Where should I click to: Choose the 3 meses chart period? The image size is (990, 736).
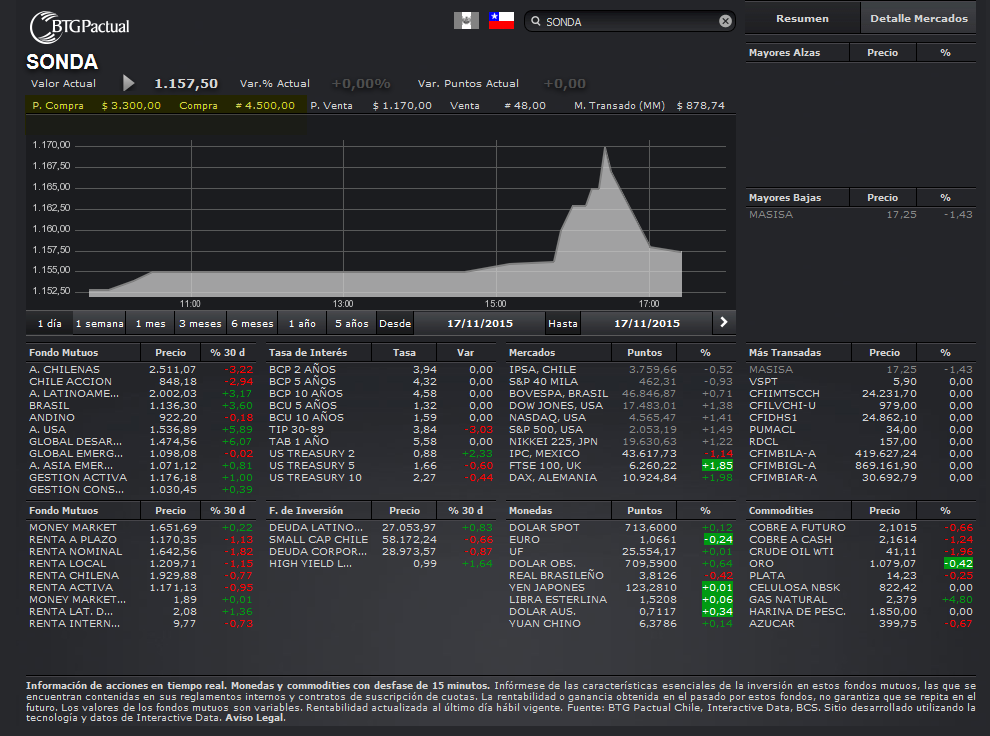point(200,323)
